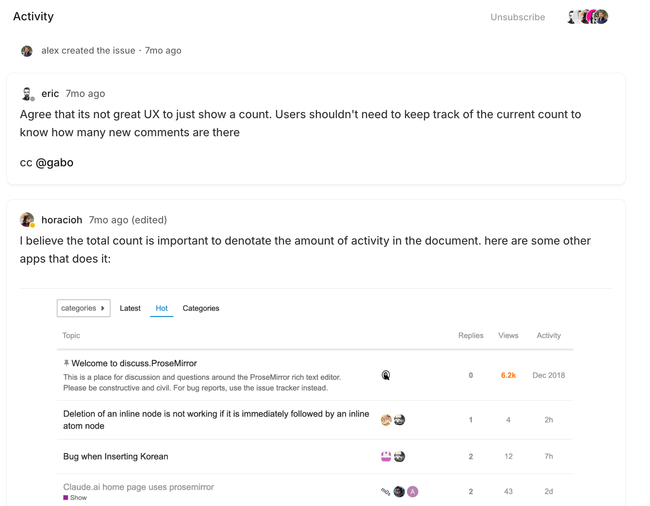Click the @gabo mention in eric's comment
The height and width of the screenshot is (506, 650).
coord(55,162)
